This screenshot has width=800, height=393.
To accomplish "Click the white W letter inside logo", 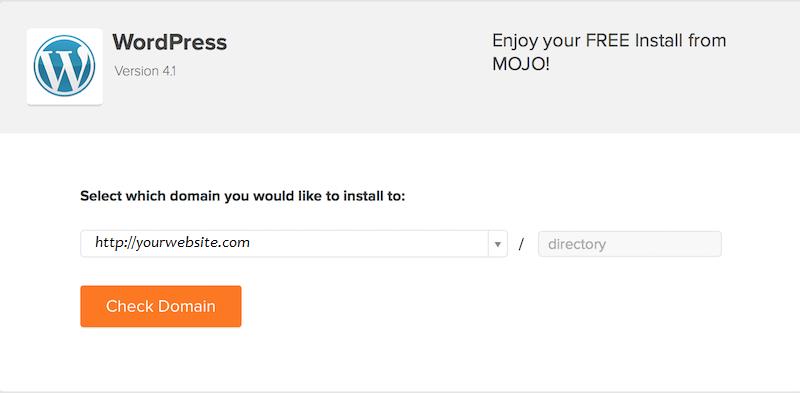I will click(x=64, y=67).
